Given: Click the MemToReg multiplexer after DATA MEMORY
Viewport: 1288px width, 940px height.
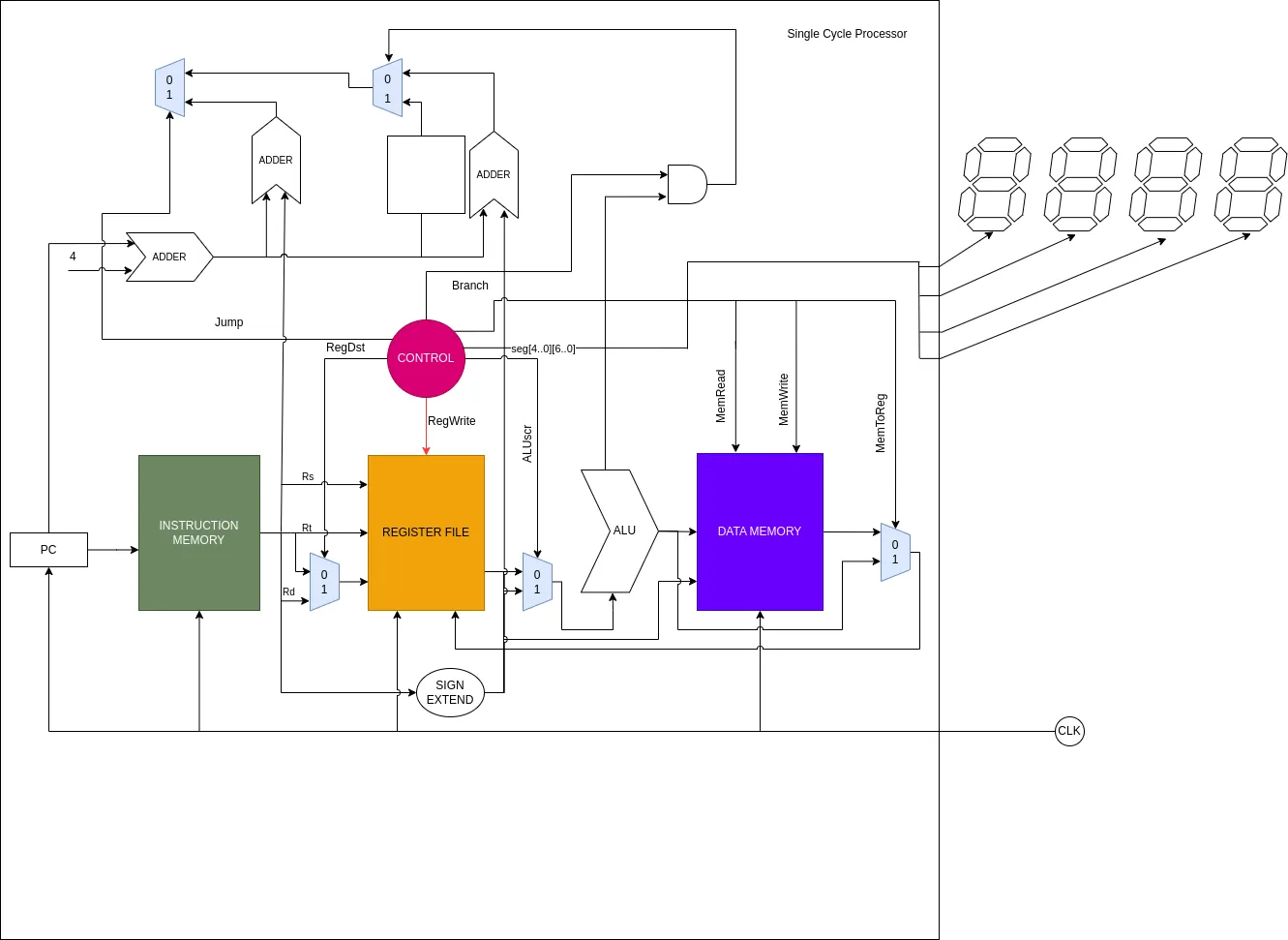Looking at the screenshot, I should 893,552.
